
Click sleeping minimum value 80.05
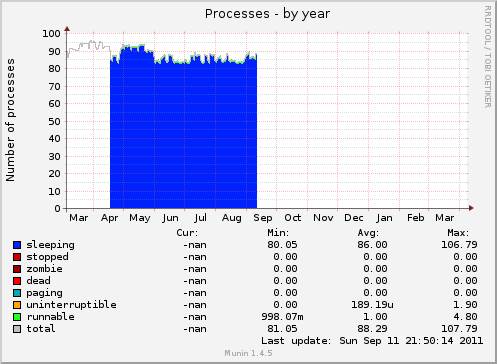[x=282, y=245]
